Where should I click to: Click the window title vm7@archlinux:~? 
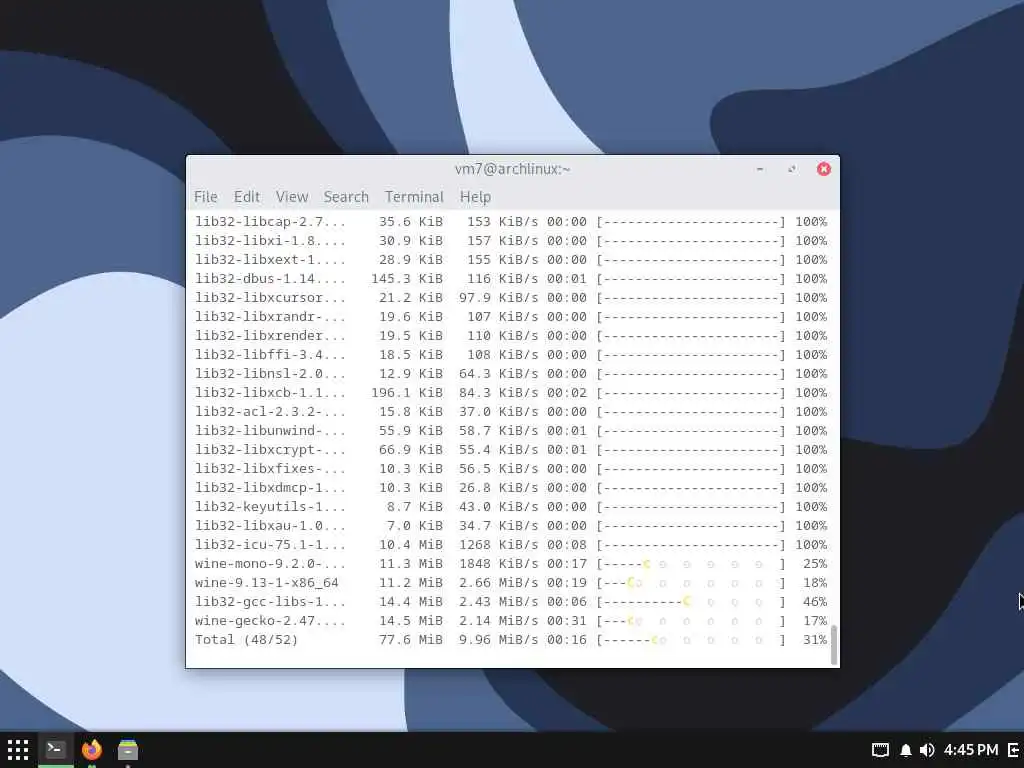coord(513,169)
